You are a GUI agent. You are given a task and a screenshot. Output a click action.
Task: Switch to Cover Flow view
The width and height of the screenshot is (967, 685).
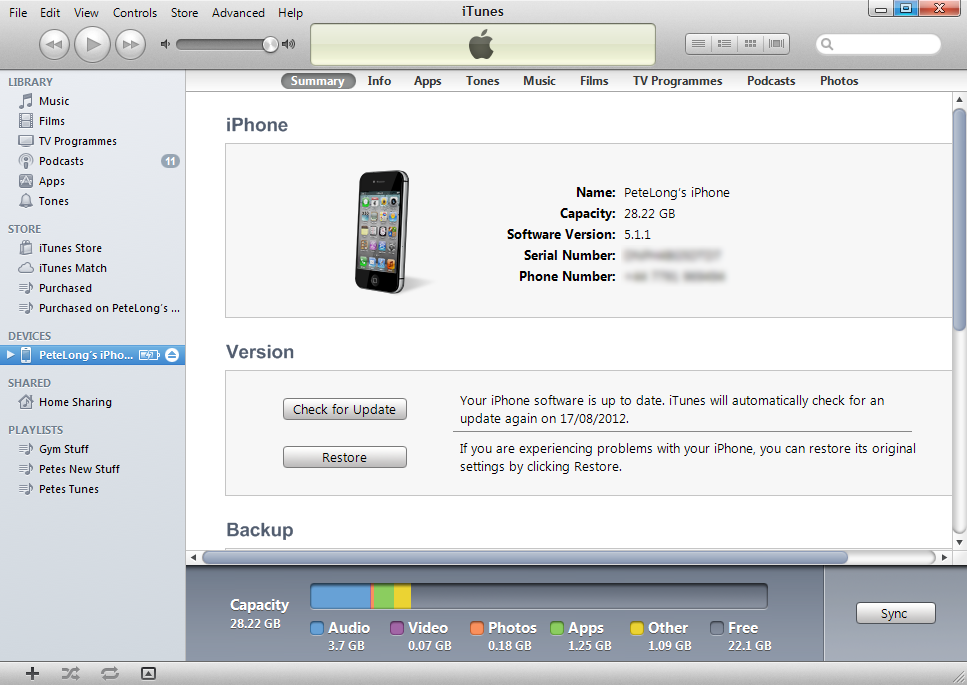[x=776, y=44]
